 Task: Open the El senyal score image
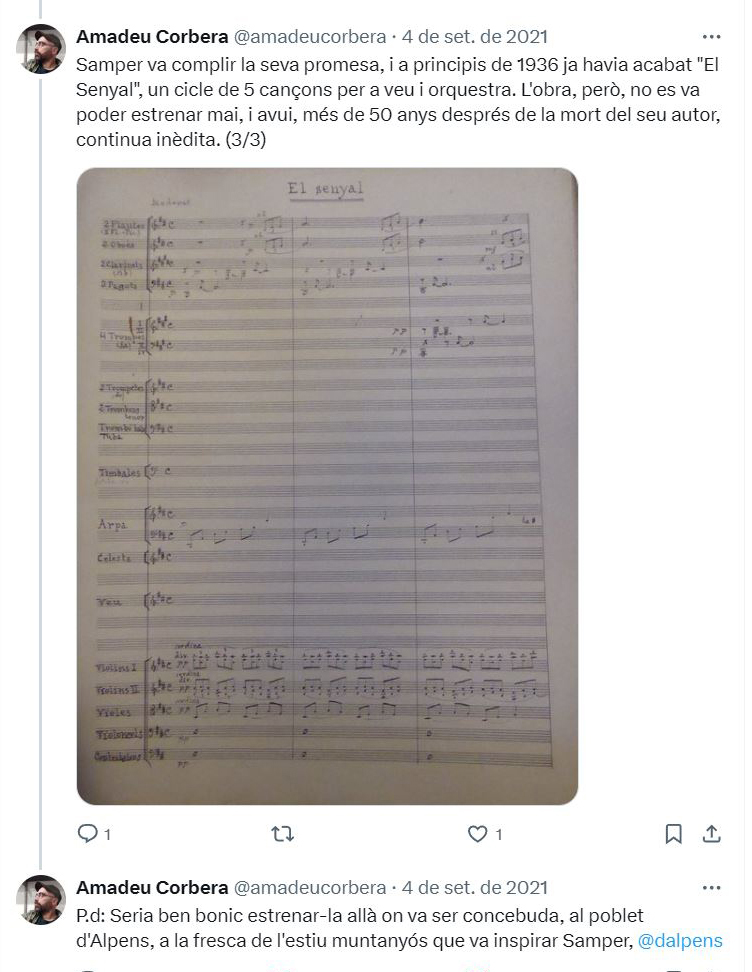pos(327,486)
